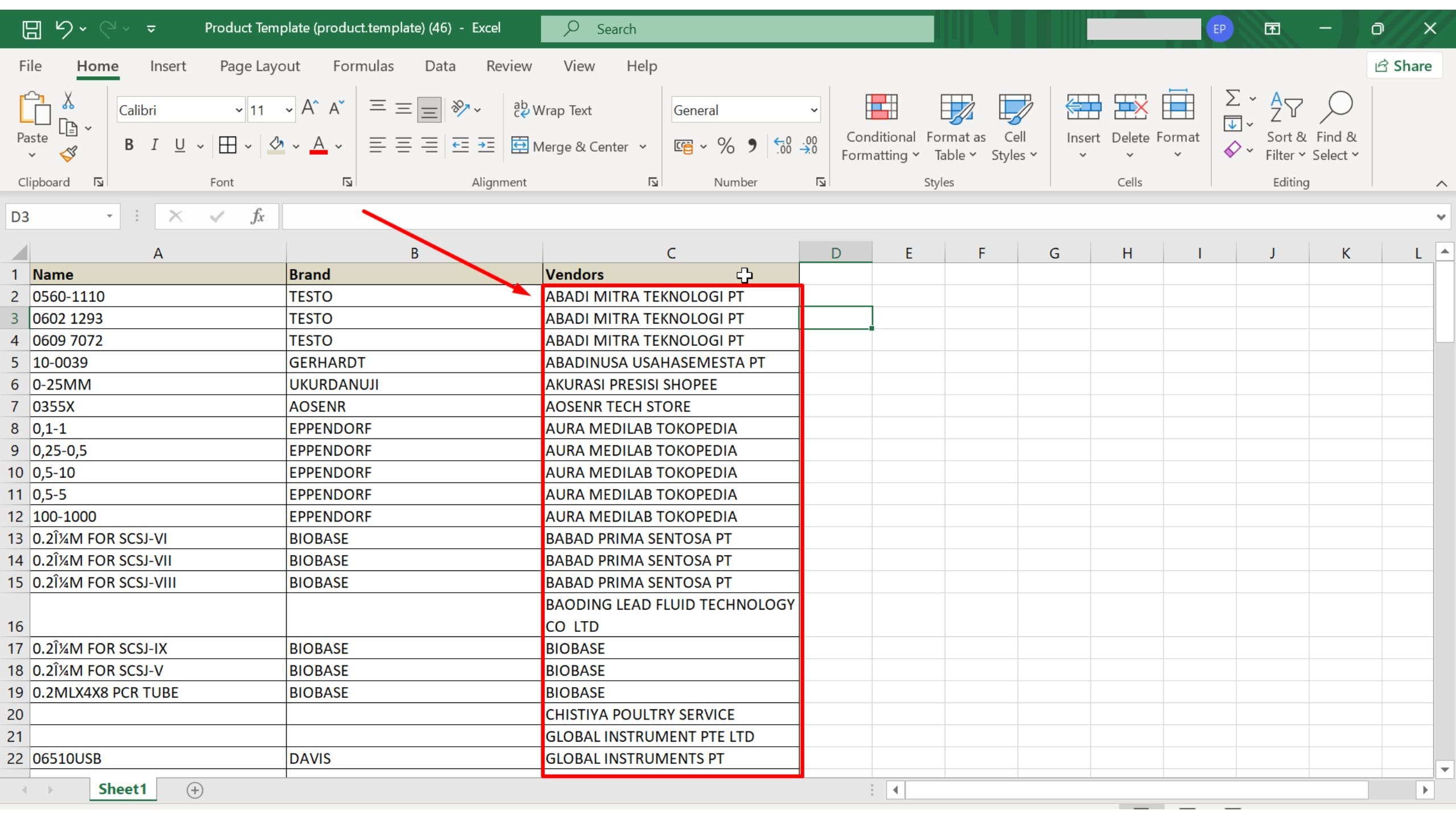Open Format as Table gallery
Screen dimensions: 1456x819
(x=955, y=127)
